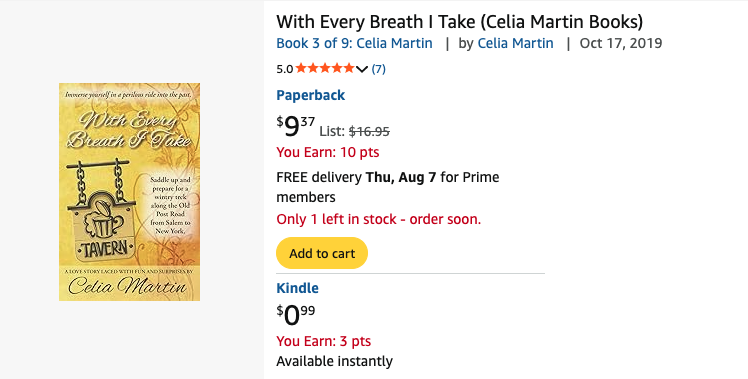This screenshot has height=379, width=748.
Task: Click the 5.0 rating number
Action: click(284, 69)
